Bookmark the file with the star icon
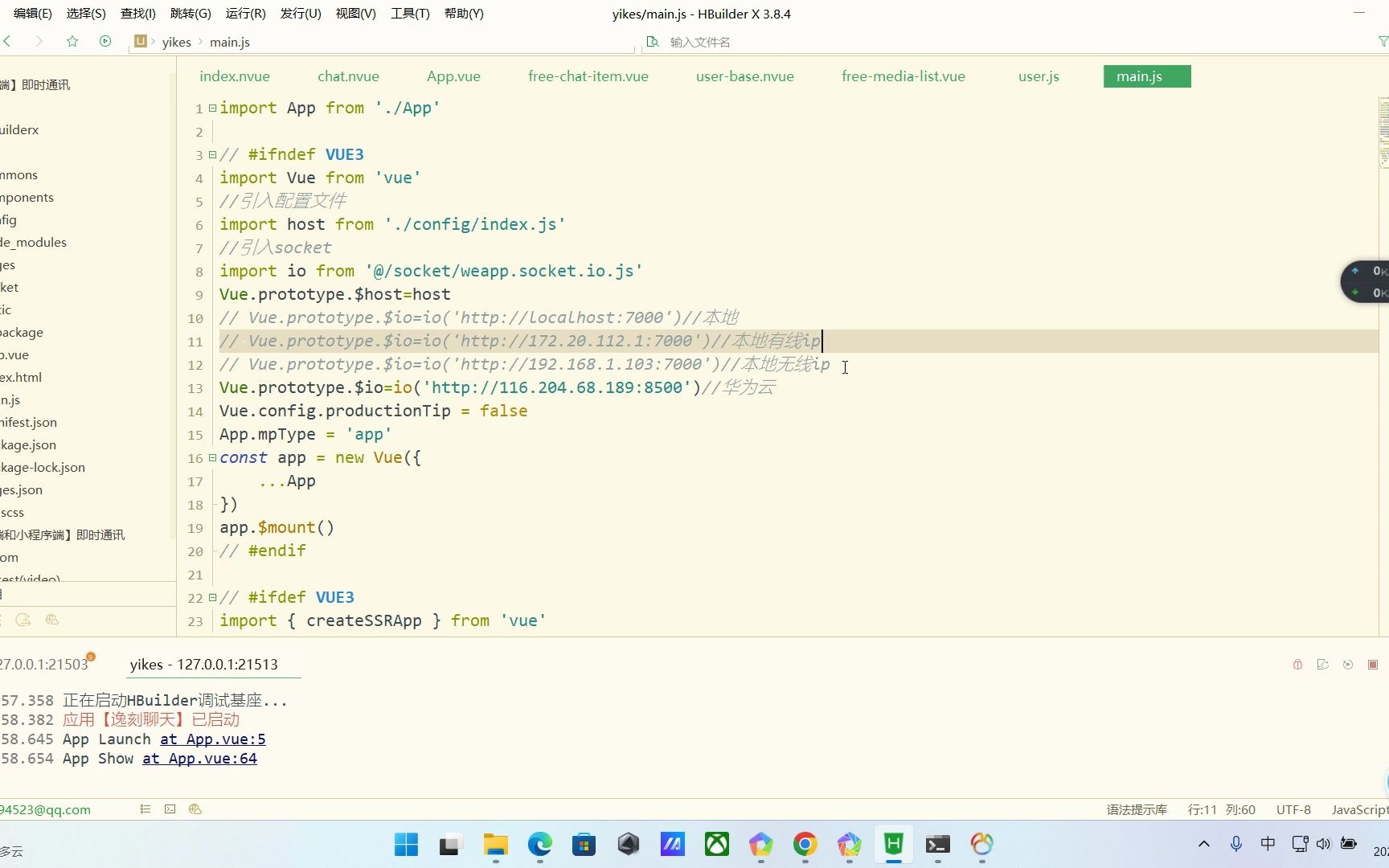 coord(72,41)
